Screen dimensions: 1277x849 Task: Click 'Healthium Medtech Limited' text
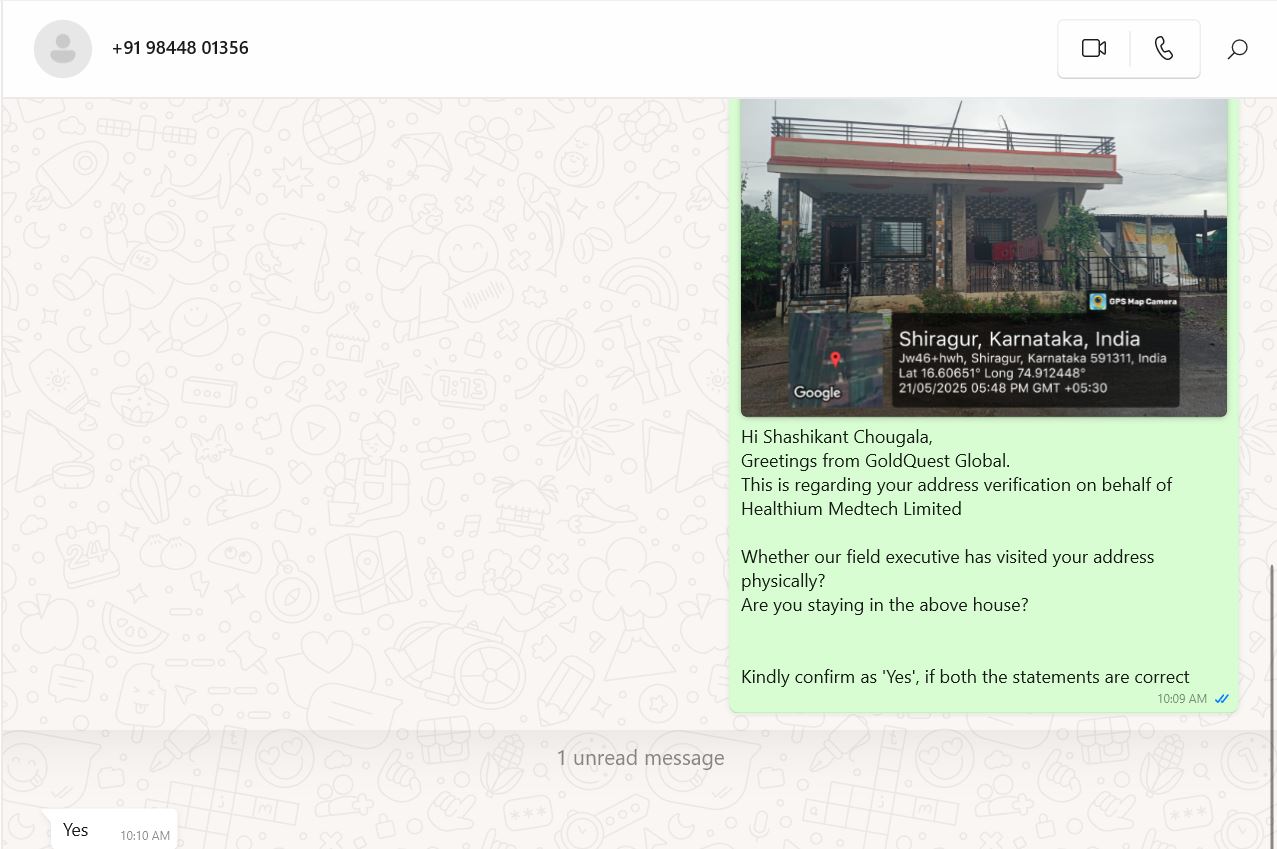[851, 509]
